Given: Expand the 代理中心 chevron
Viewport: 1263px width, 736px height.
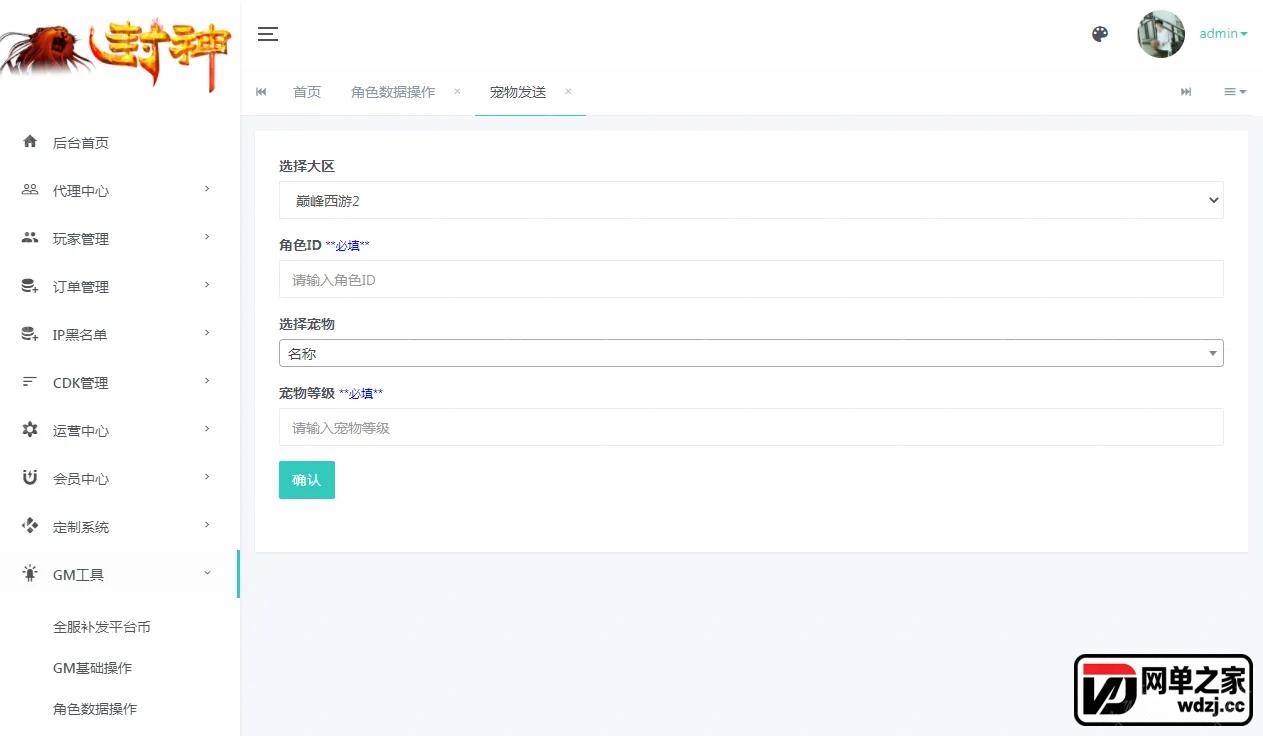Looking at the screenshot, I should pos(207,189).
